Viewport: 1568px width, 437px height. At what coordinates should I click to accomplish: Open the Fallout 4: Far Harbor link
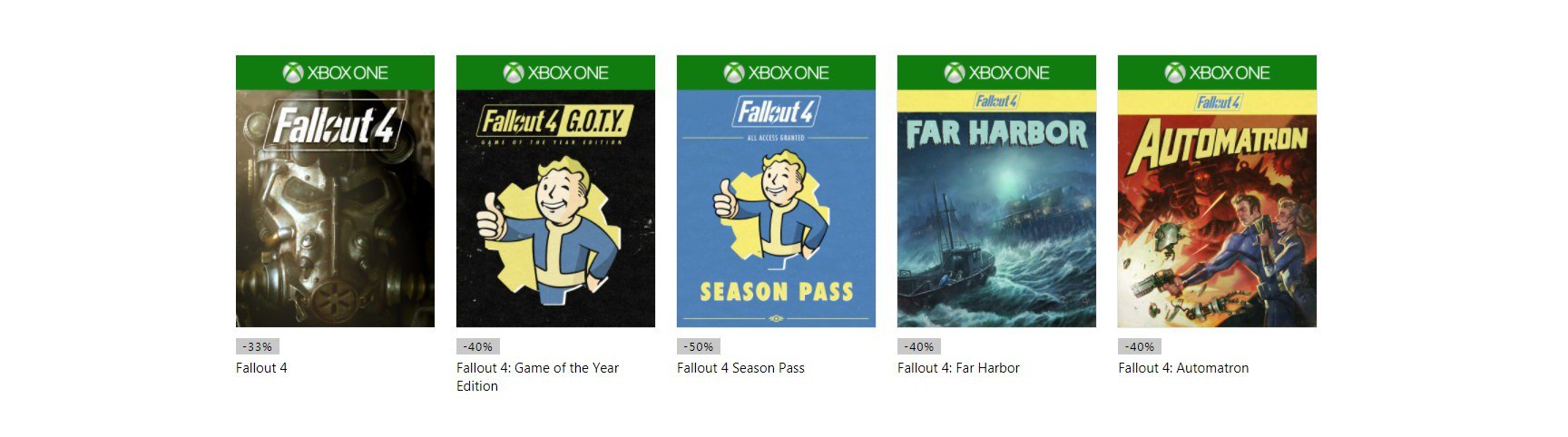(958, 368)
